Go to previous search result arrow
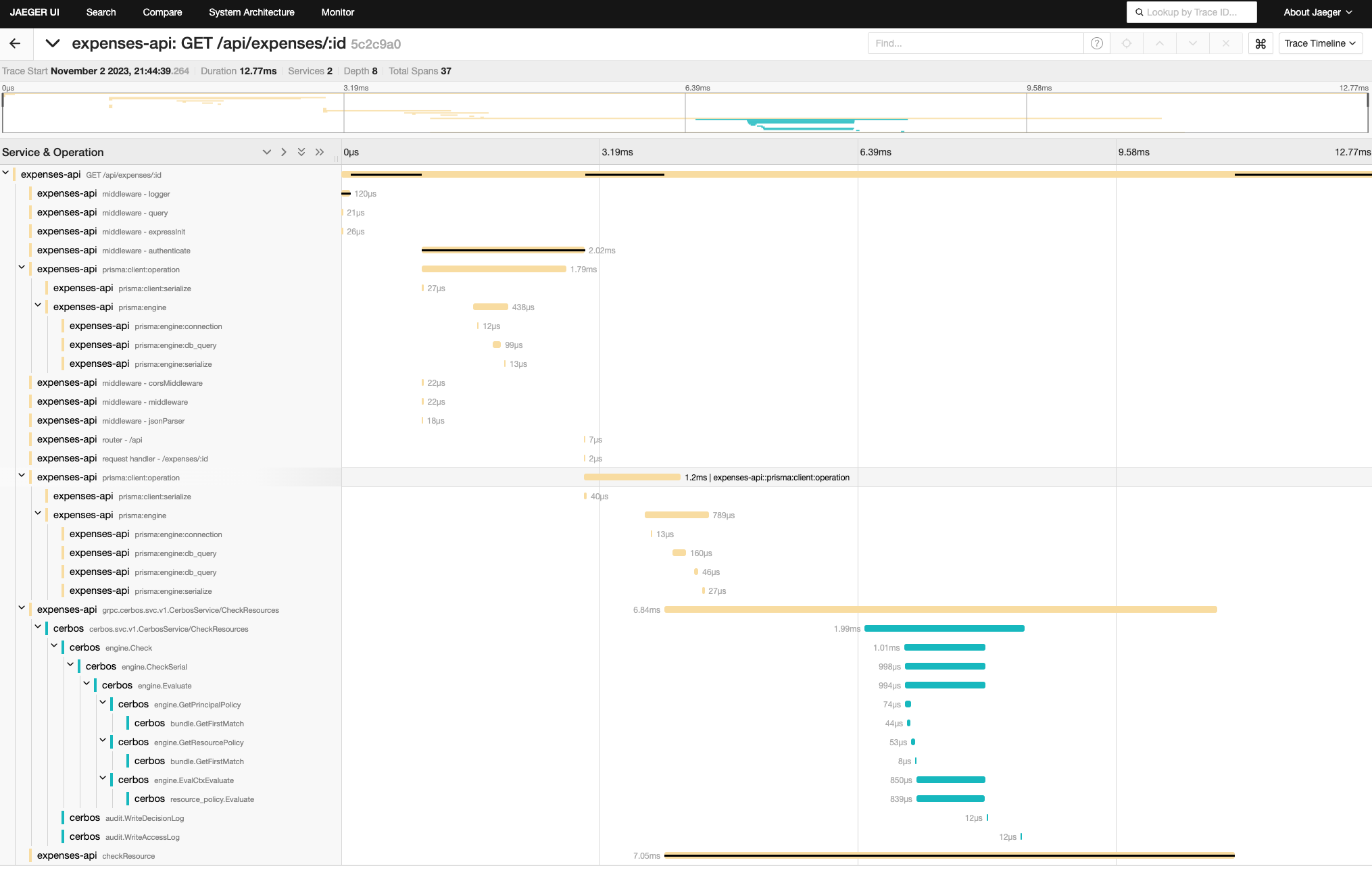The image size is (1372, 879). click(1160, 44)
